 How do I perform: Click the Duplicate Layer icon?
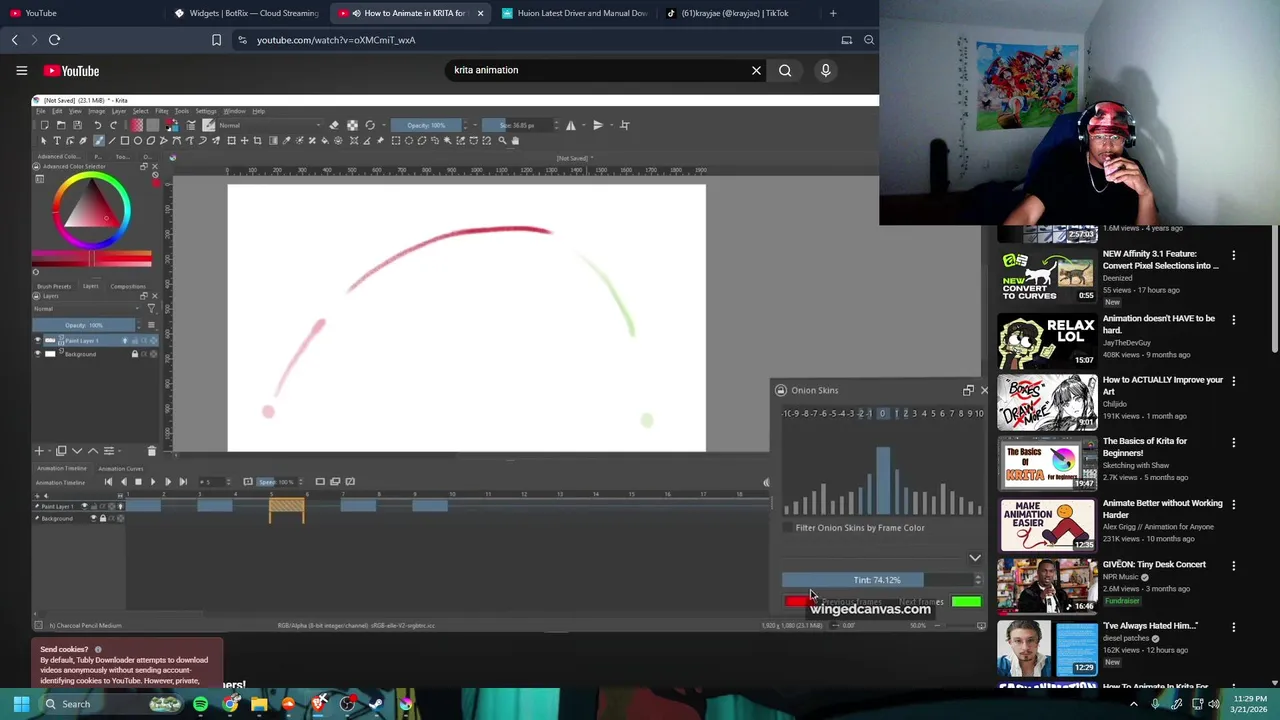61,451
